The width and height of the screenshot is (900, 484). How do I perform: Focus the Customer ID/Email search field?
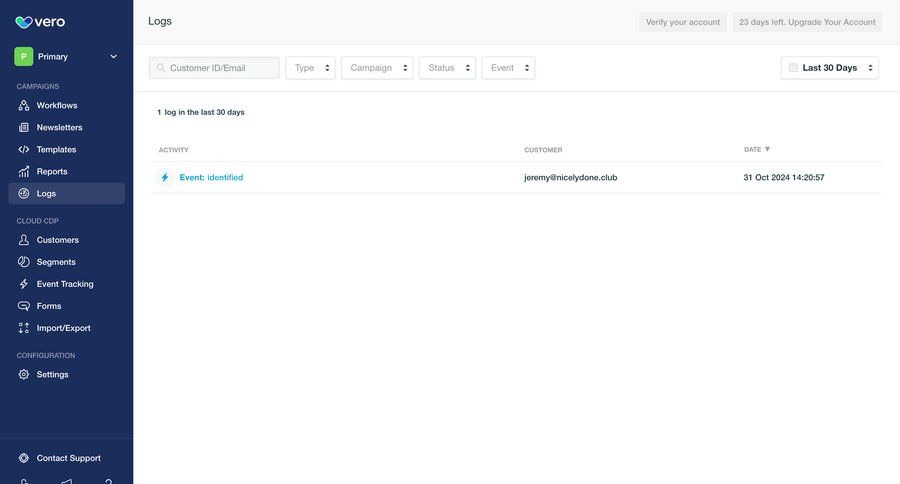click(214, 68)
